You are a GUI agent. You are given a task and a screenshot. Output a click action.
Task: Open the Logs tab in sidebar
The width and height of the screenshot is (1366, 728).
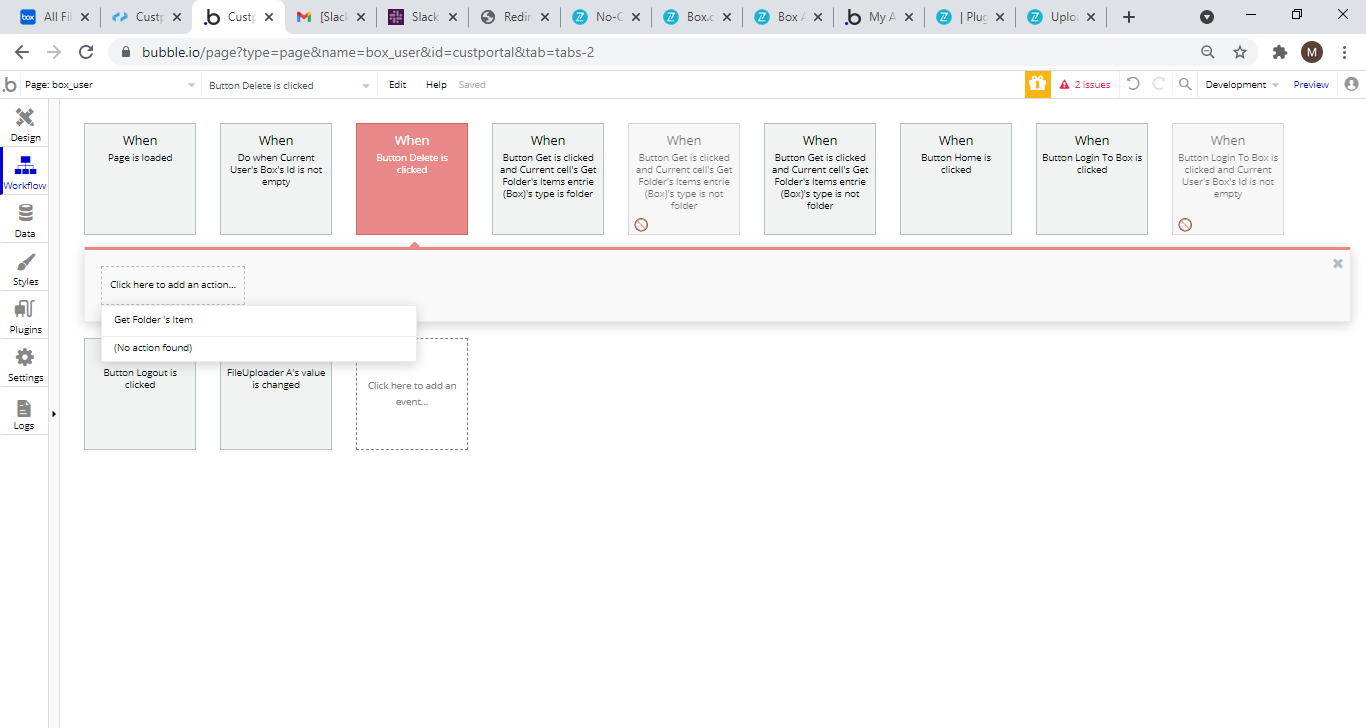(x=25, y=412)
